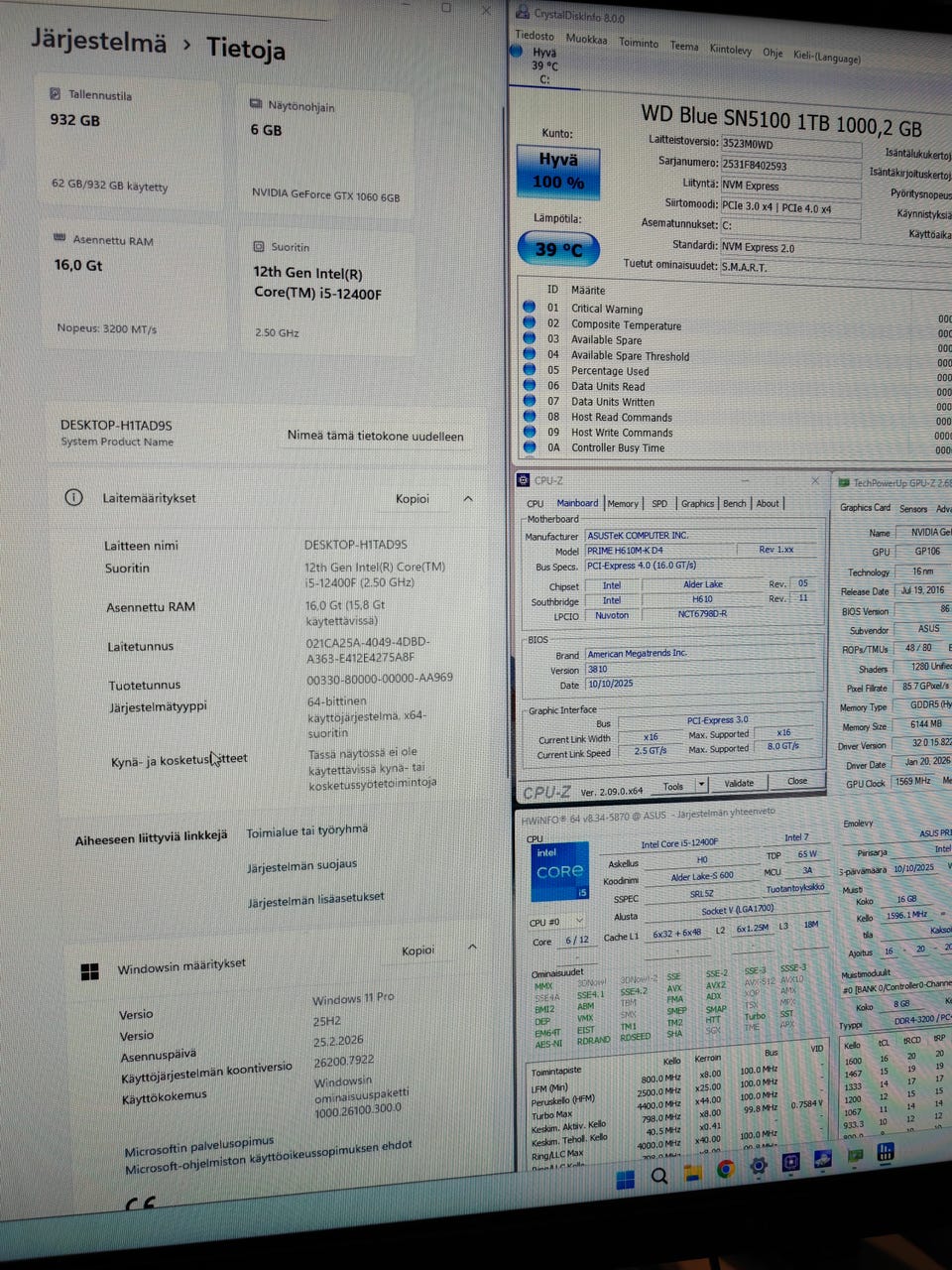Click the CPU-Z window title icon
This screenshot has width=952, height=1270.
point(524,480)
